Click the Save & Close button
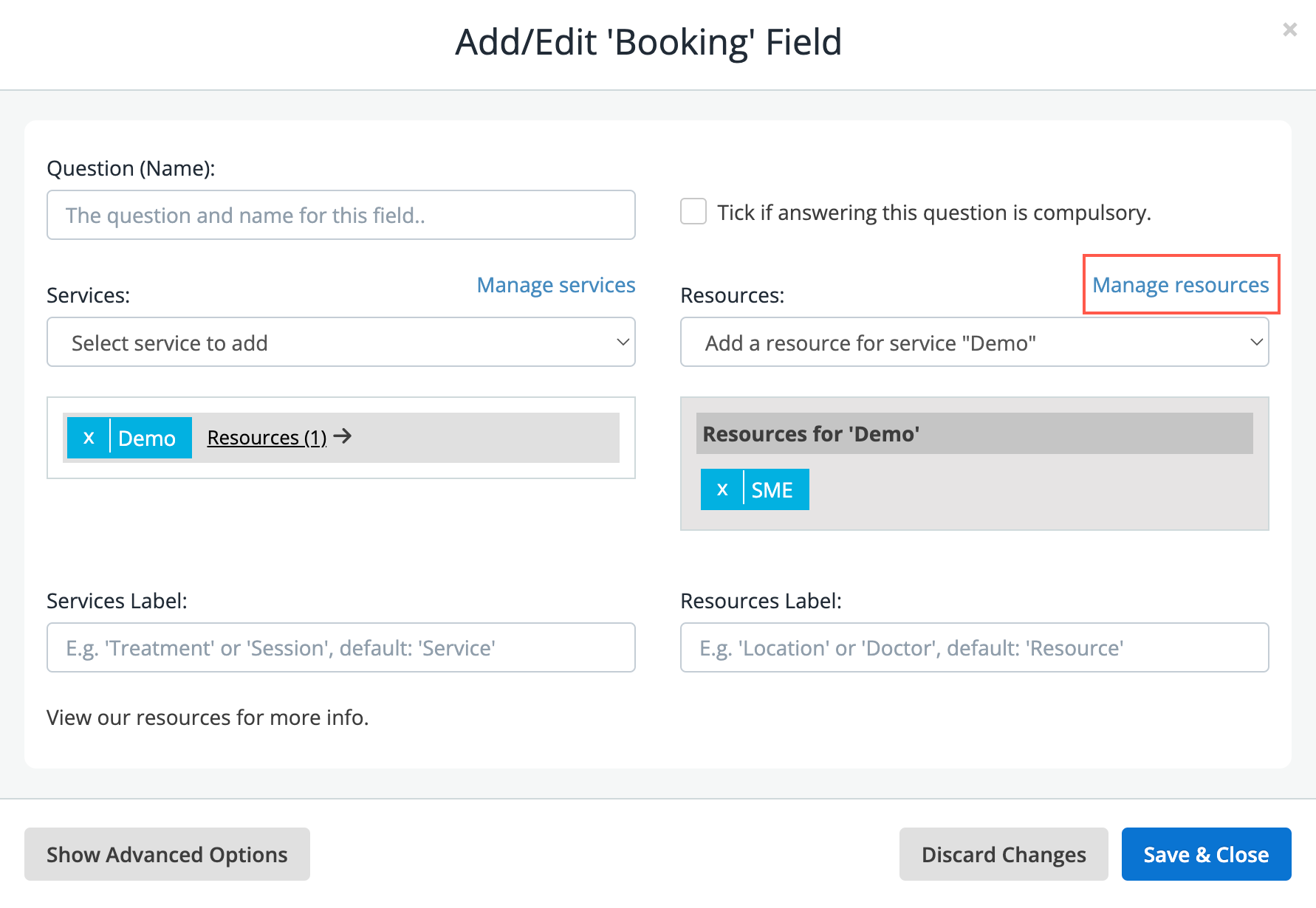 pyautogui.click(x=1206, y=854)
